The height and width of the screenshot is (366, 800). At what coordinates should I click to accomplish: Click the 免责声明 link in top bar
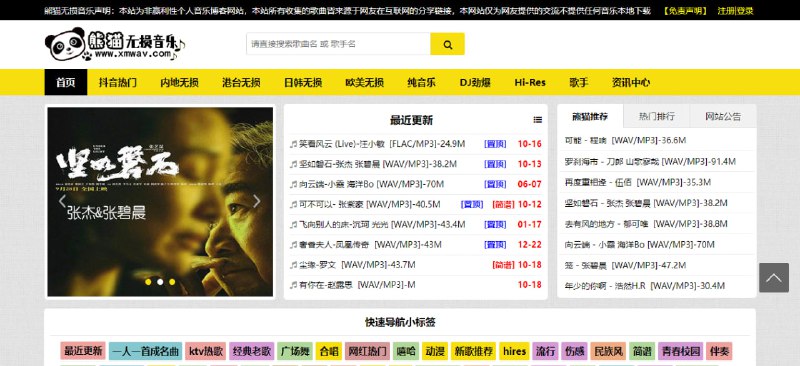685,11
